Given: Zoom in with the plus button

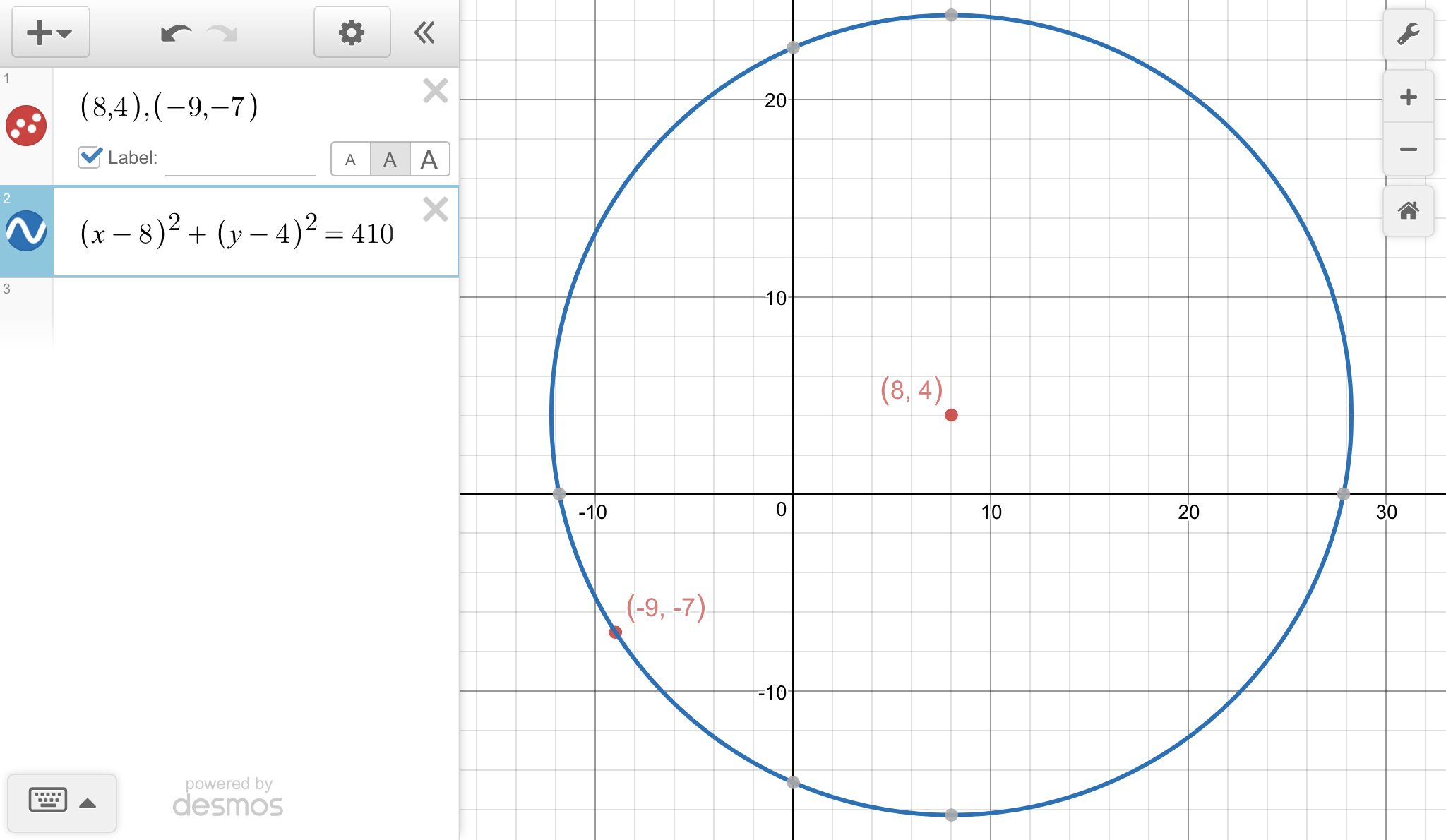Looking at the screenshot, I should pyautogui.click(x=1408, y=97).
